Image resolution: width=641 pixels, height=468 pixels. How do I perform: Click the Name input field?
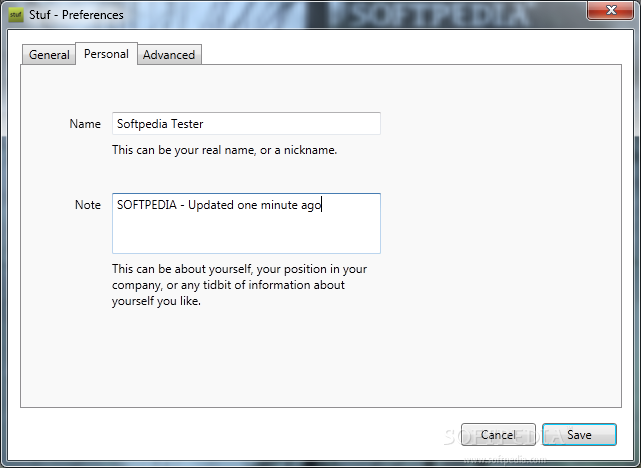coord(246,123)
